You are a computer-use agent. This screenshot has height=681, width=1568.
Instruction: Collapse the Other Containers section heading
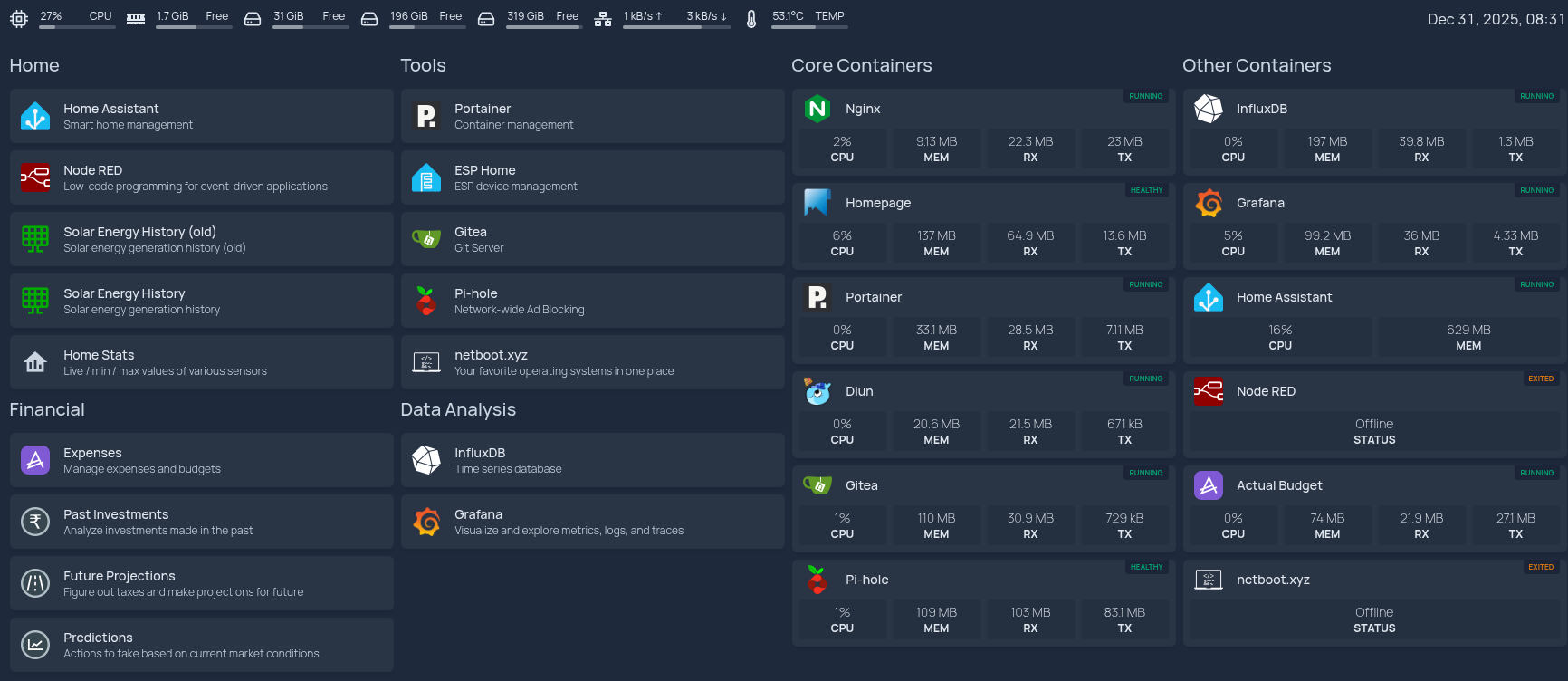(x=1257, y=65)
